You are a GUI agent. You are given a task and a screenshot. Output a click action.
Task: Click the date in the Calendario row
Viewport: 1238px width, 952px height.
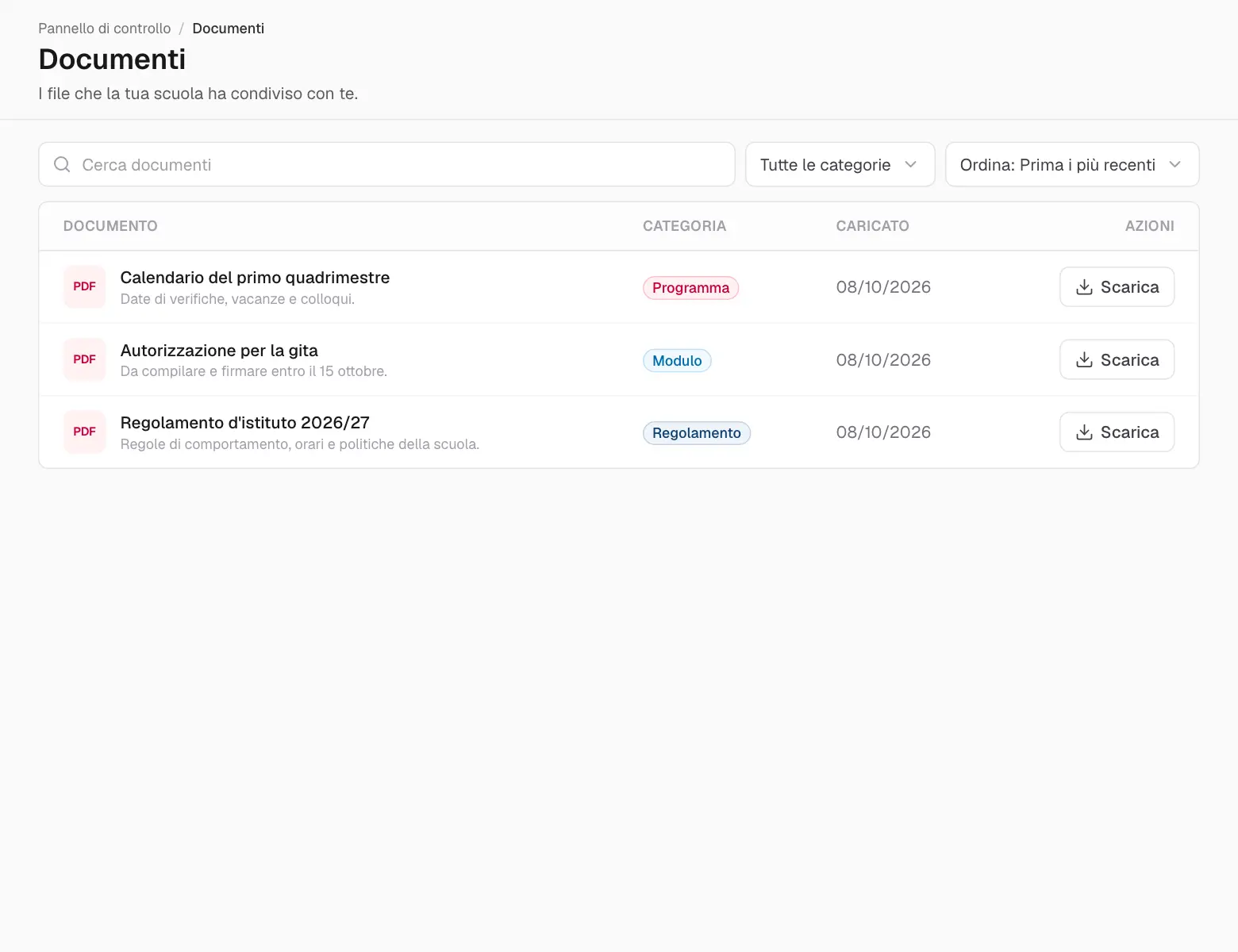(883, 287)
